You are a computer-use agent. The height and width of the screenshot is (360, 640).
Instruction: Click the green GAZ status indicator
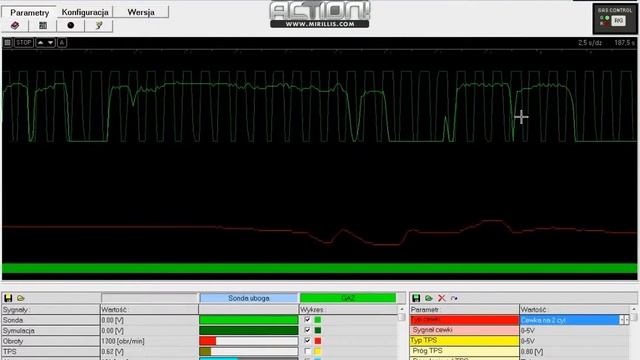[x=348, y=298]
